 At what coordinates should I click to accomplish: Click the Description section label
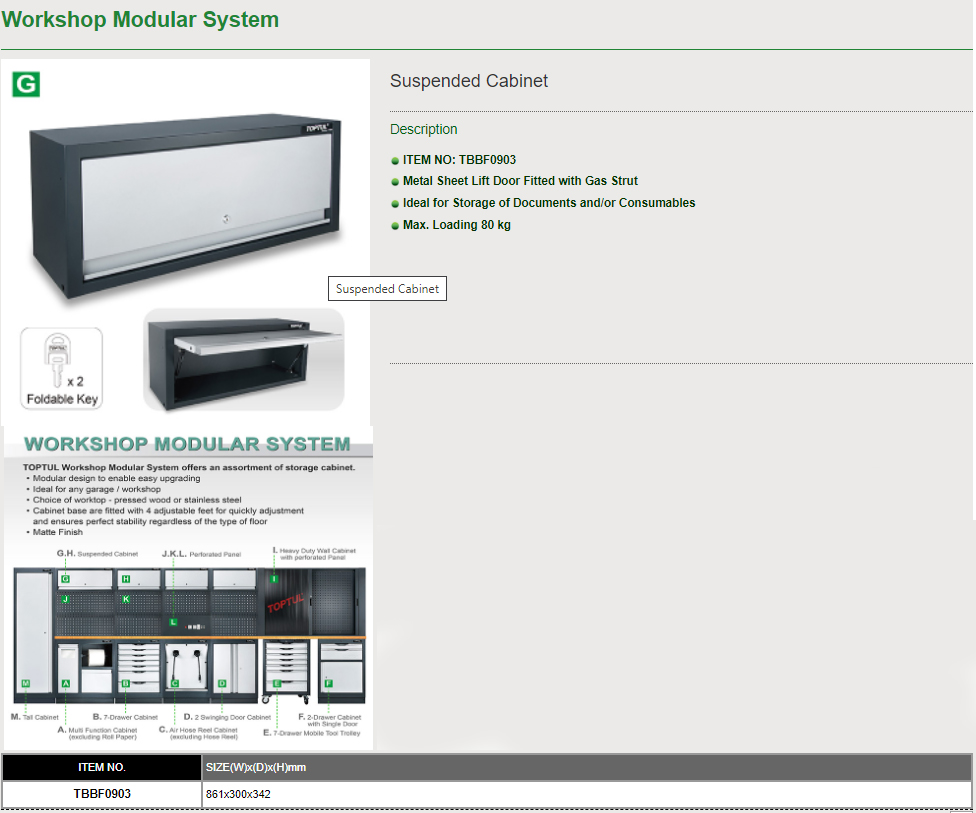pos(424,129)
